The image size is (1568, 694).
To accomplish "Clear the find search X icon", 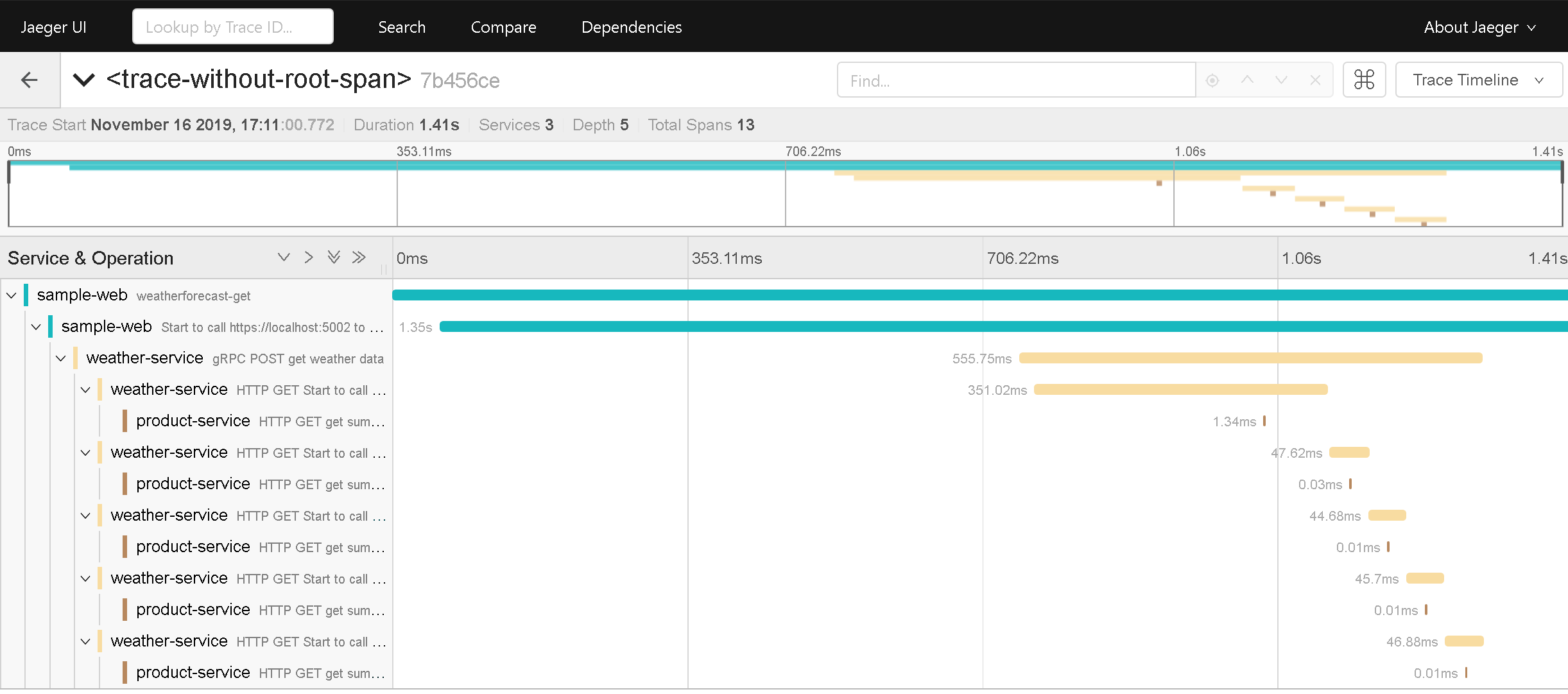I will (1315, 80).
